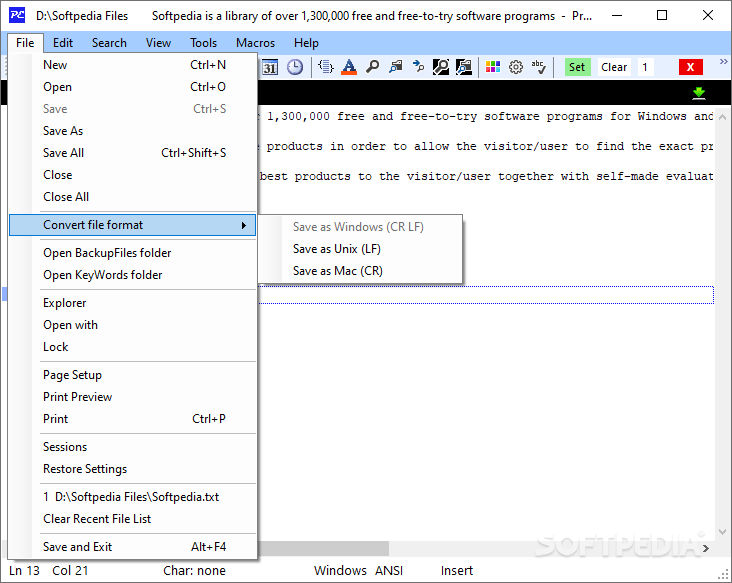
Task: Choose Open from the File menu
Action: [x=133, y=87]
